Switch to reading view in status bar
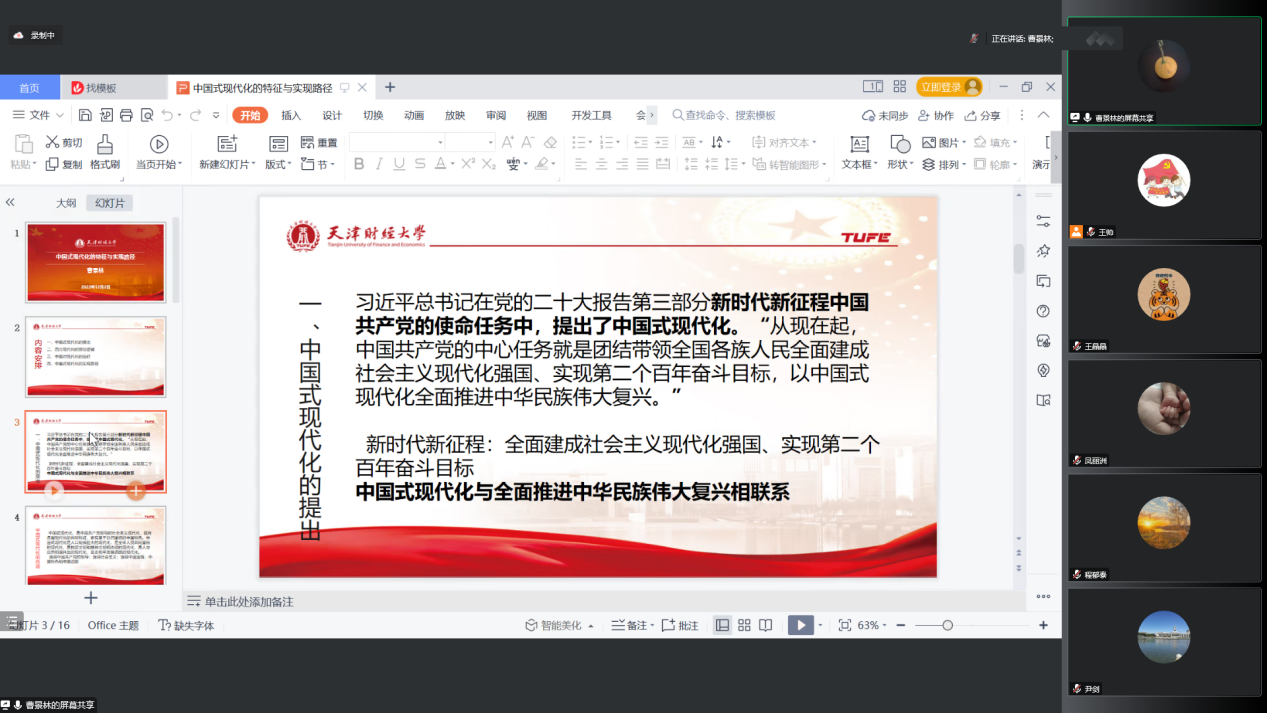This screenshot has height=713, width=1267. tap(765, 625)
